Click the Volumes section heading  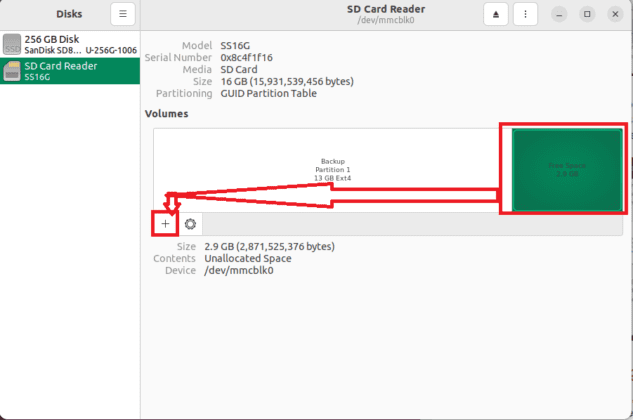pos(166,114)
